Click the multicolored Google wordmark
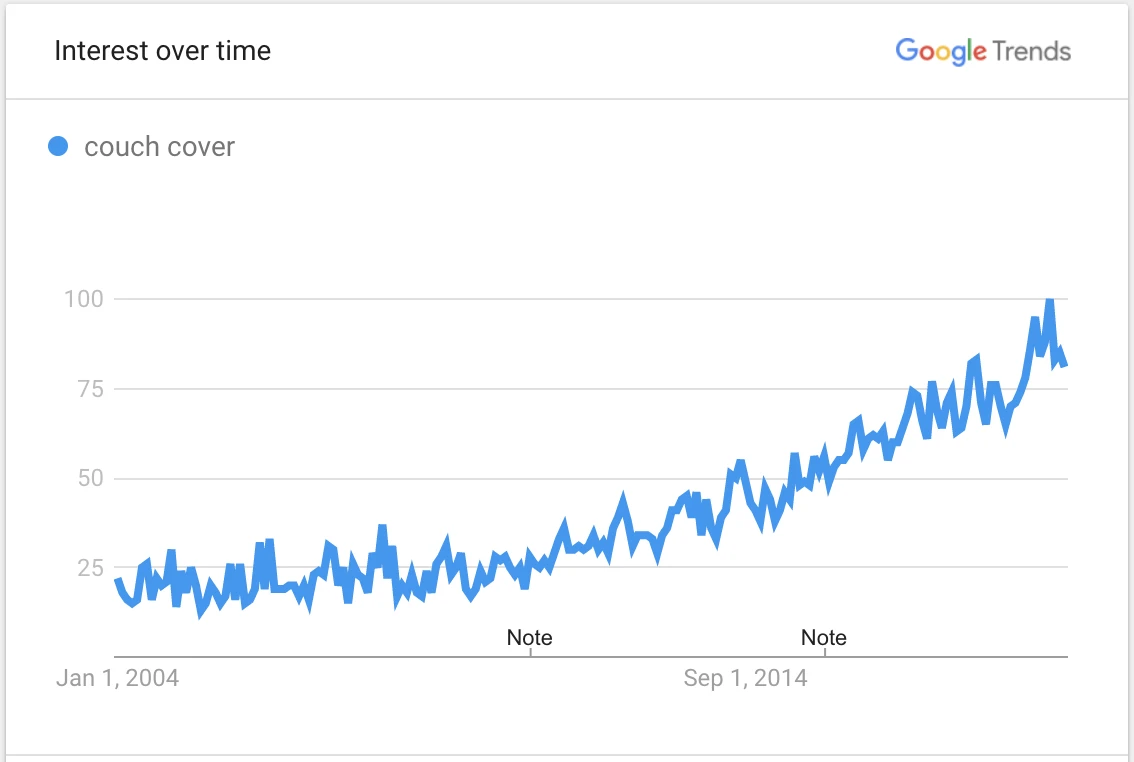The image size is (1134, 762). click(940, 51)
